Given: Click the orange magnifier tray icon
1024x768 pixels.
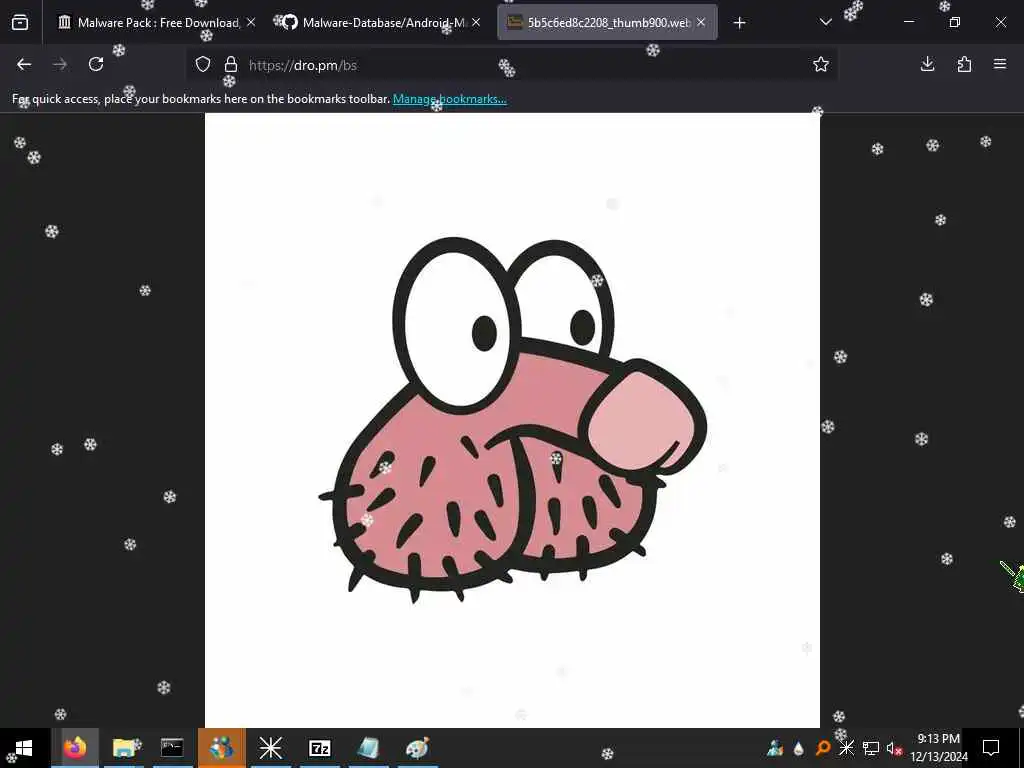Looking at the screenshot, I should pyautogui.click(x=823, y=748).
